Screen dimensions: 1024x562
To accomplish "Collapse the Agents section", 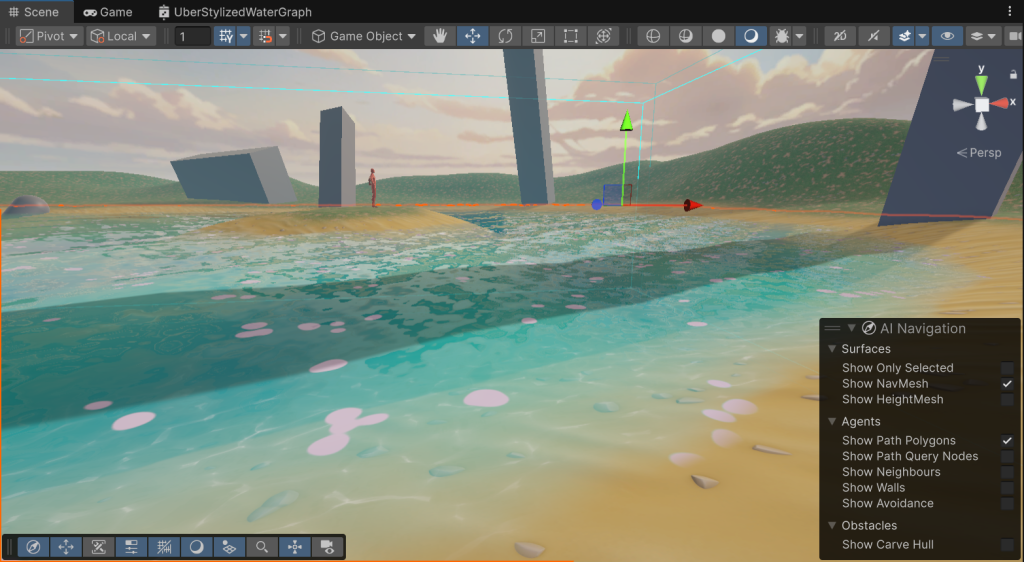I will pyautogui.click(x=833, y=422).
